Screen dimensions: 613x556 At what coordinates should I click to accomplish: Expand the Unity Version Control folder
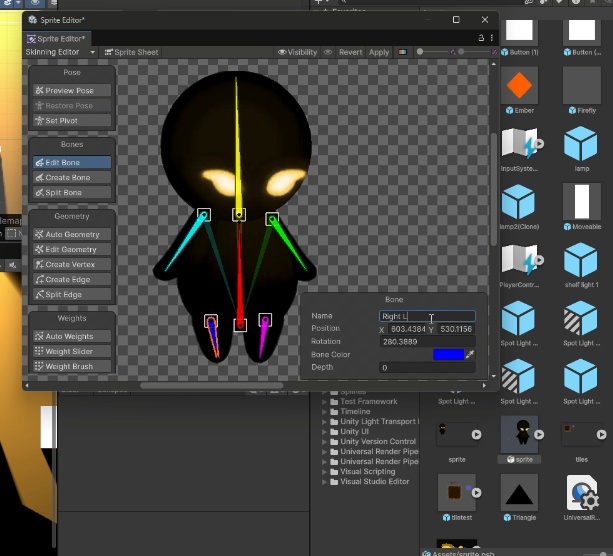pos(324,442)
